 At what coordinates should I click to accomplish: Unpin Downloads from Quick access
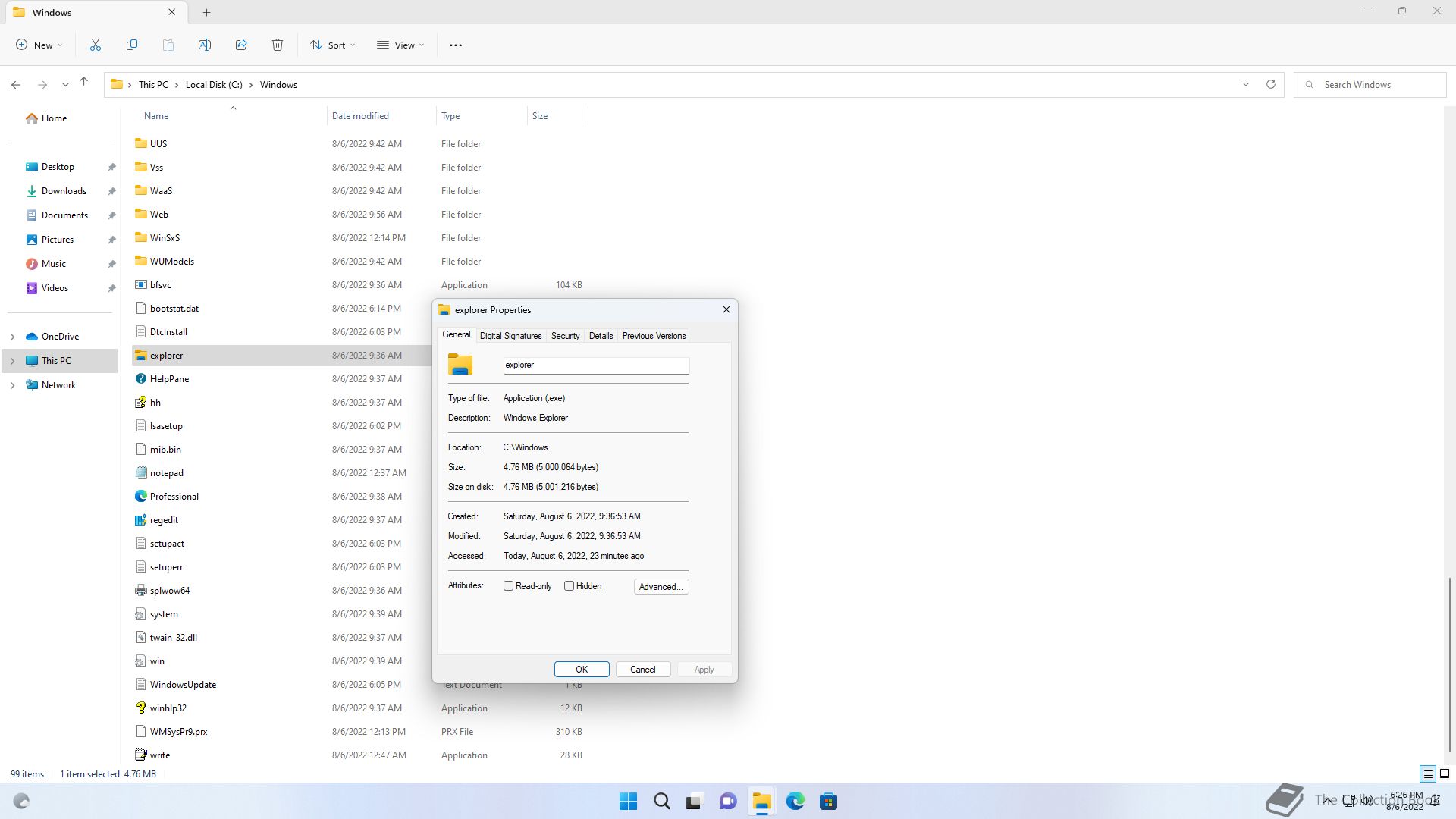[x=111, y=191]
